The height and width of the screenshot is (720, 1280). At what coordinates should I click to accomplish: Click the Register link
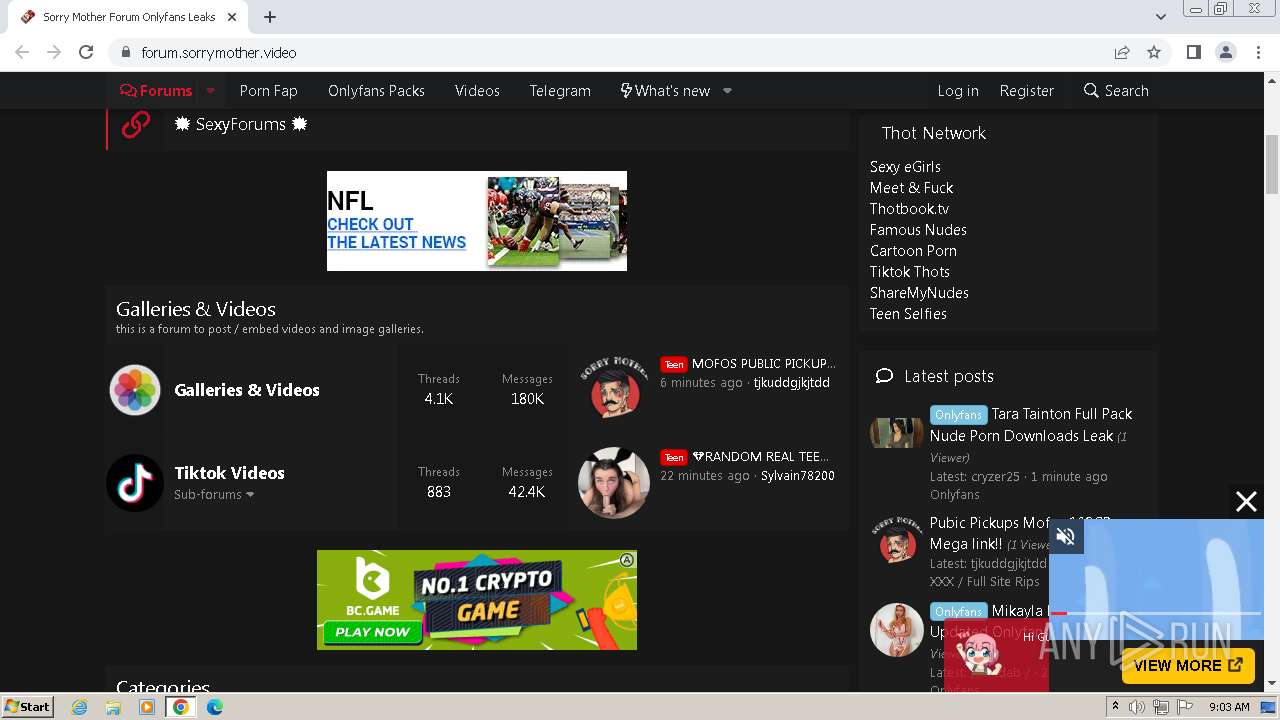point(1027,90)
